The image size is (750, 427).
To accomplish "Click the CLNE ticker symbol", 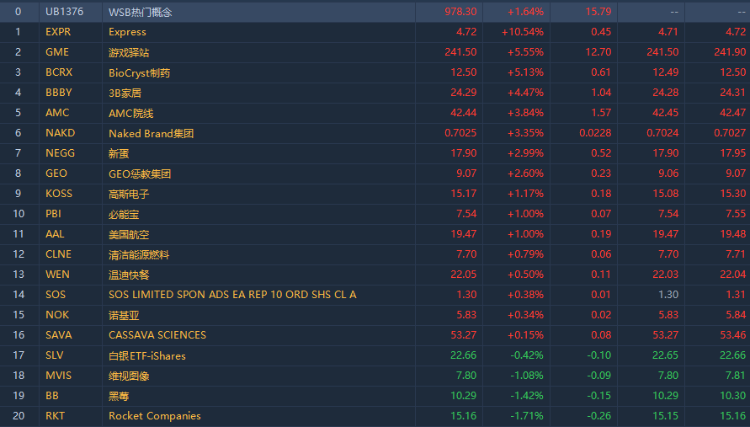I will tap(58, 254).
